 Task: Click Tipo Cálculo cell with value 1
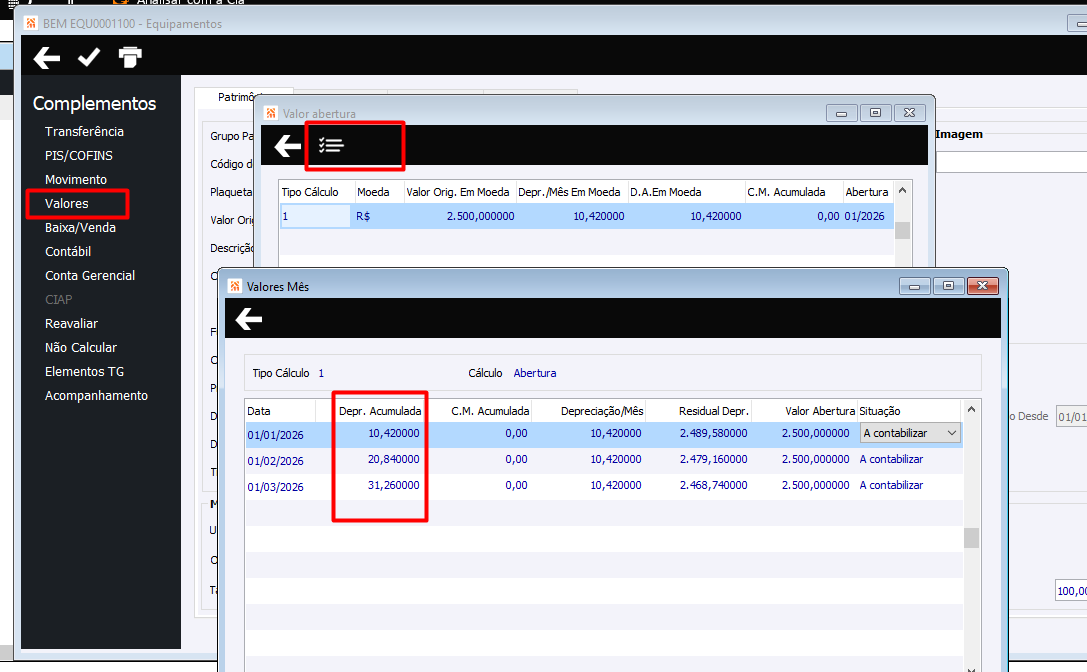pos(315,216)
